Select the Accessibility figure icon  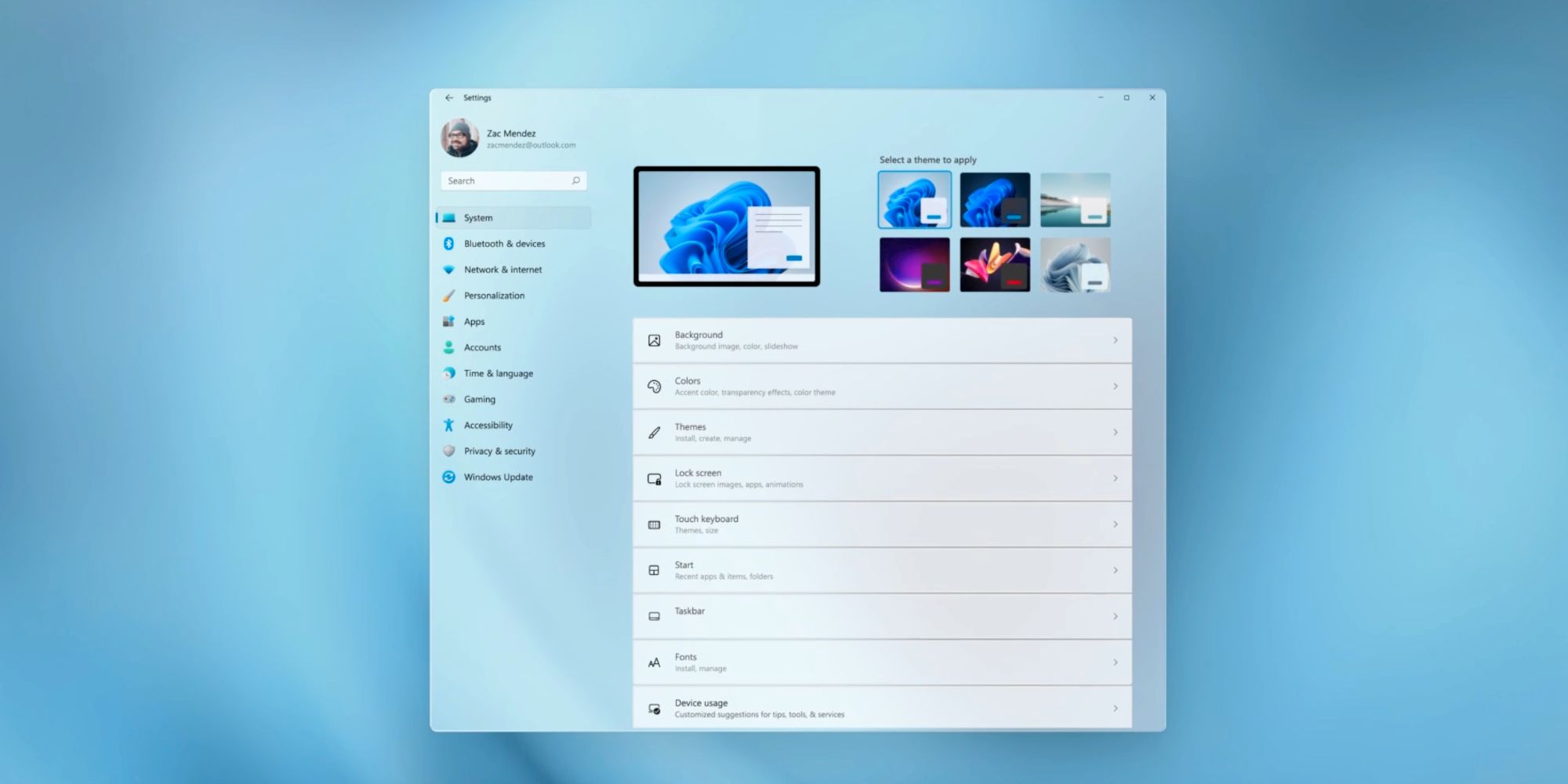click(448, 425)
